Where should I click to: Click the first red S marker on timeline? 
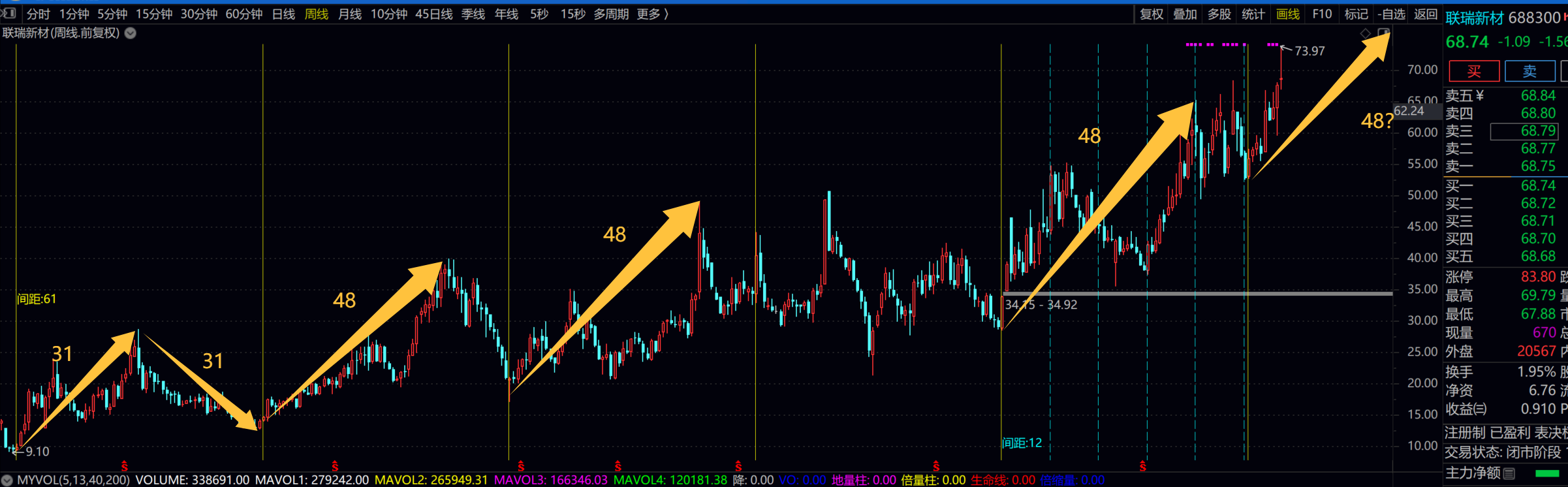[124, 466]
